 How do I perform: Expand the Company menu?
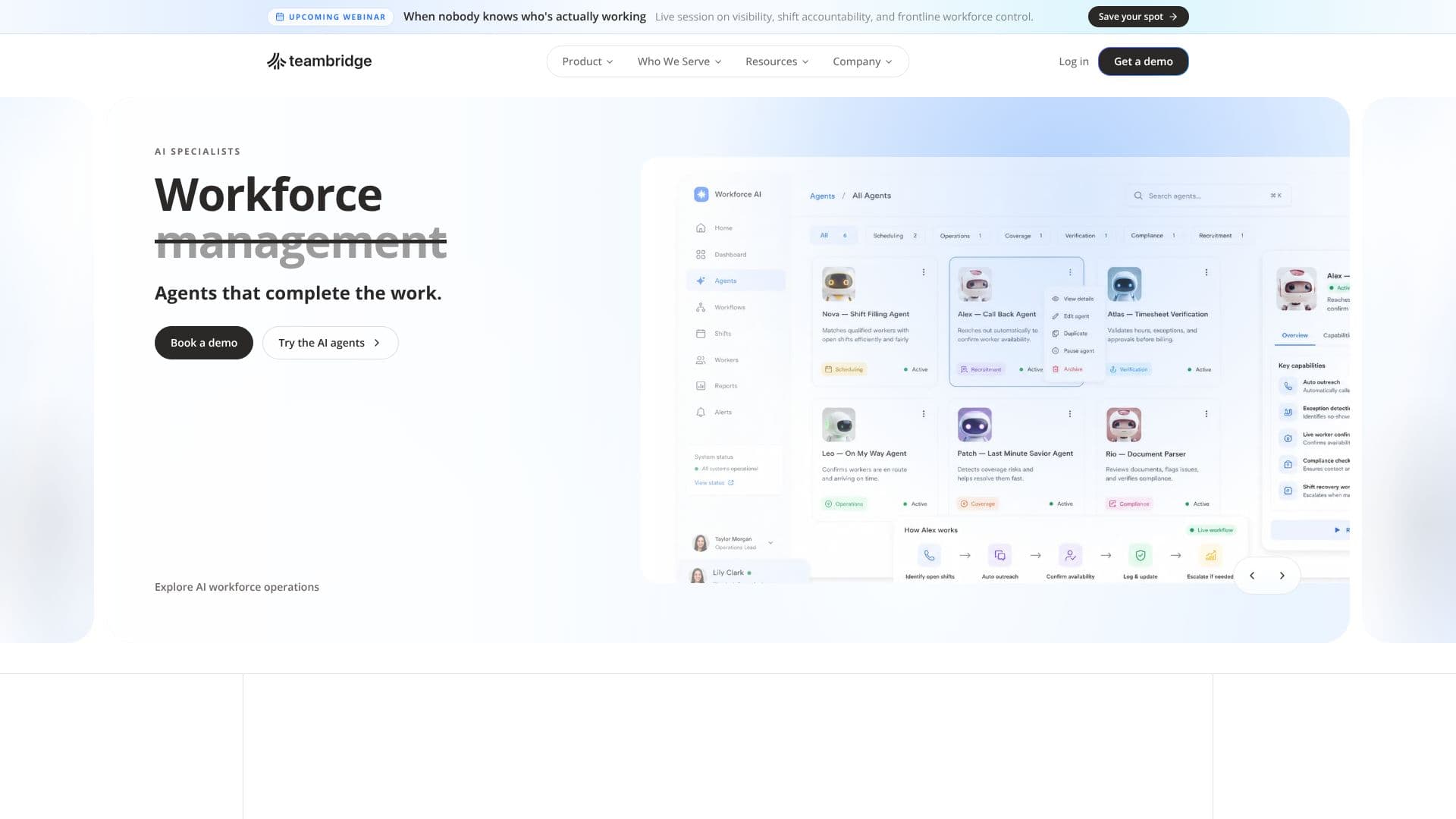pyautogui.click(x=862, y=61)
